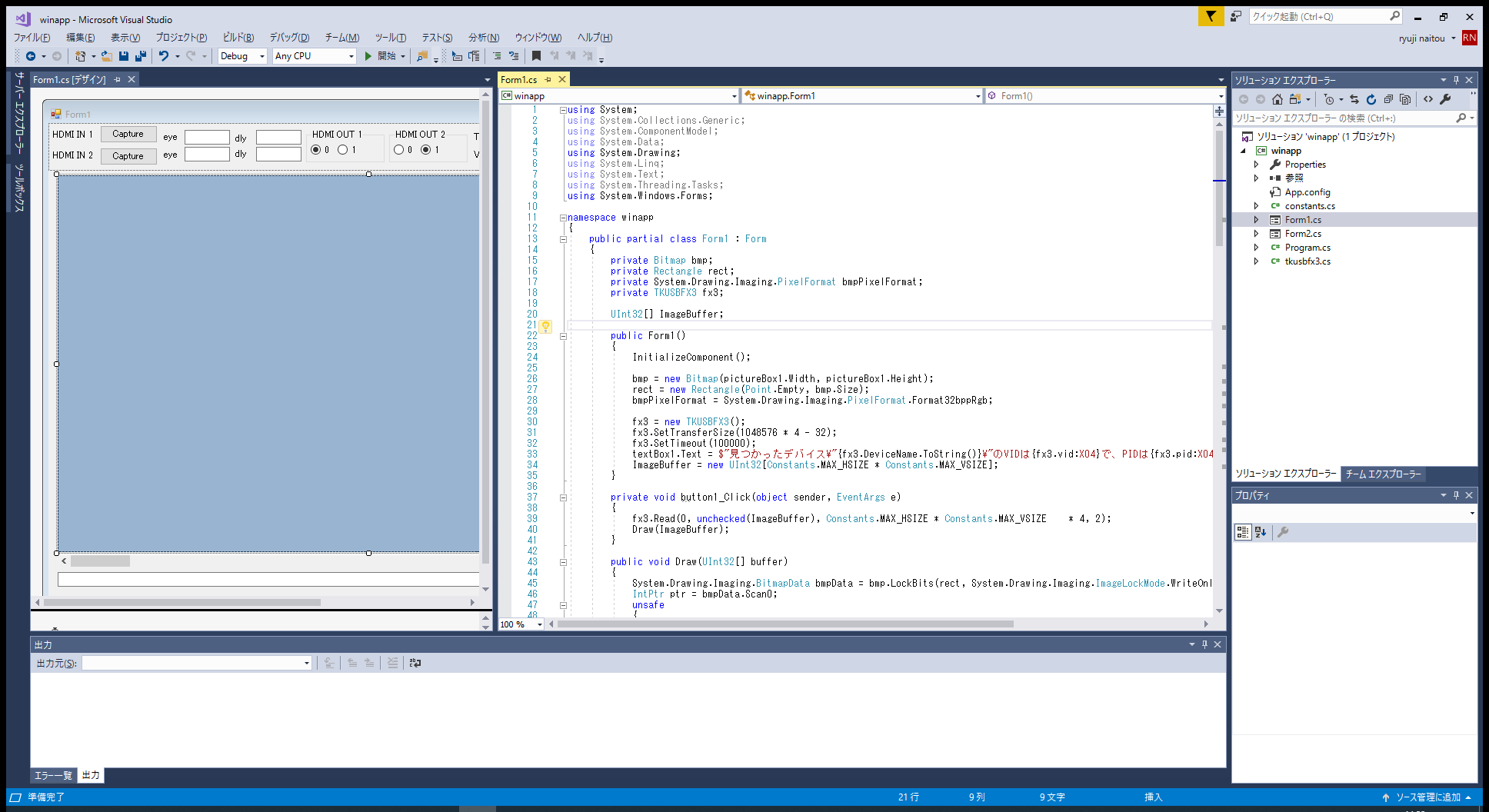
Task: Expand the Properties node in solution tree
Action: pos(1257,165)
